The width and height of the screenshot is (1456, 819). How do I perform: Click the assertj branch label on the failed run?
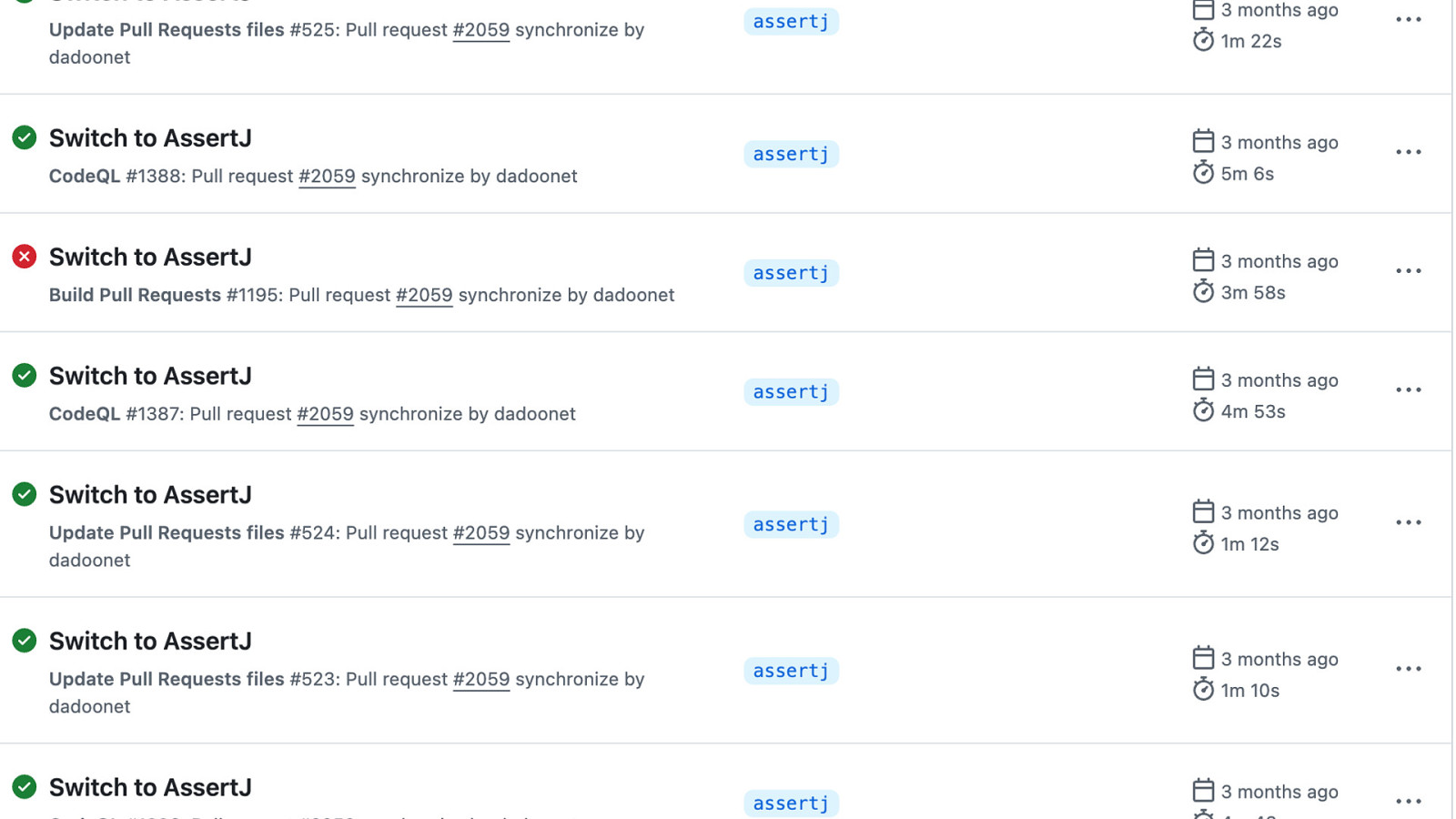(791, 273)
